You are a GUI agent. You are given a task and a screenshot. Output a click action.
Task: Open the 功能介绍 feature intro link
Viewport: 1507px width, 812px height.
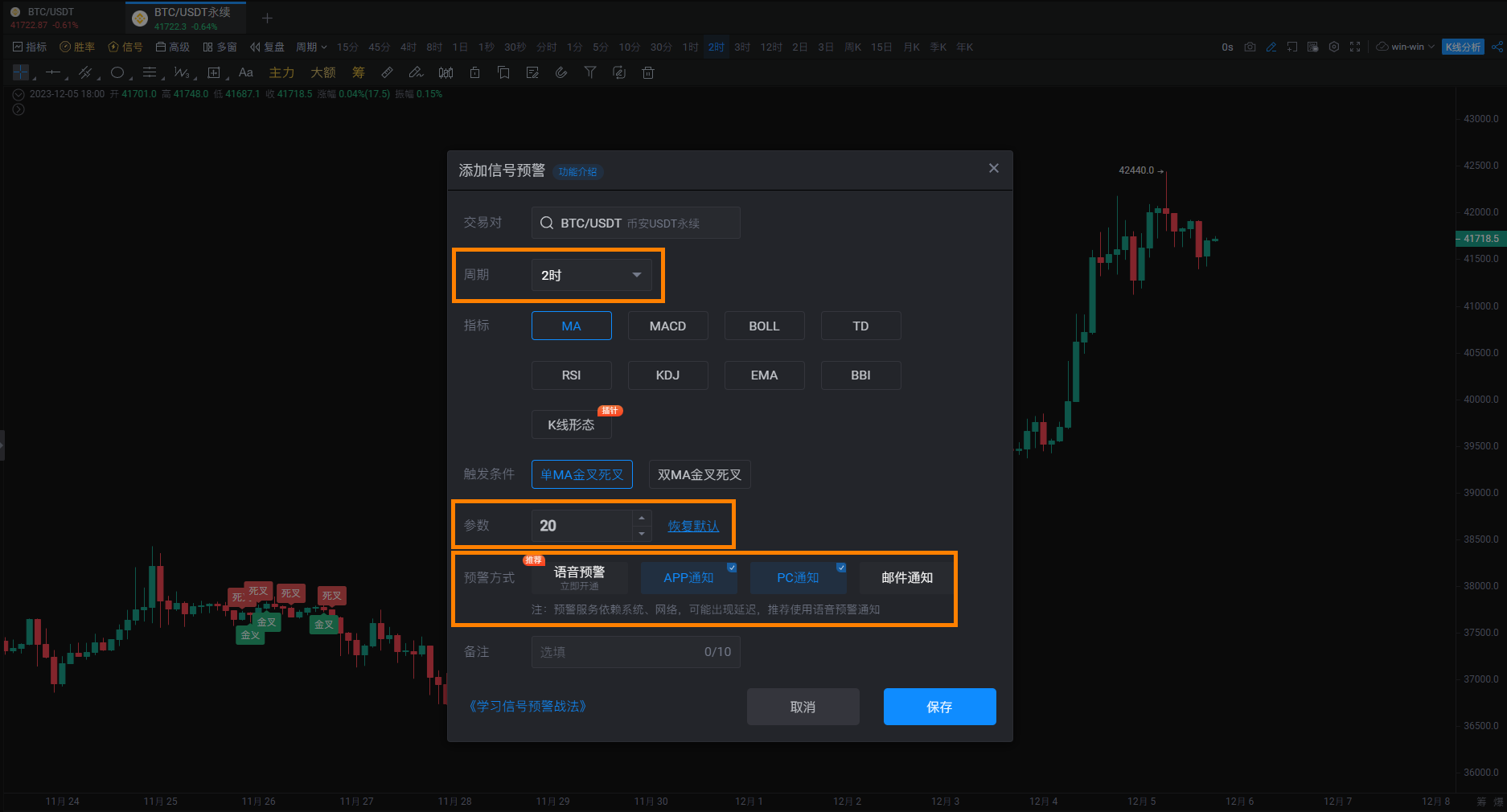point(577,171)
